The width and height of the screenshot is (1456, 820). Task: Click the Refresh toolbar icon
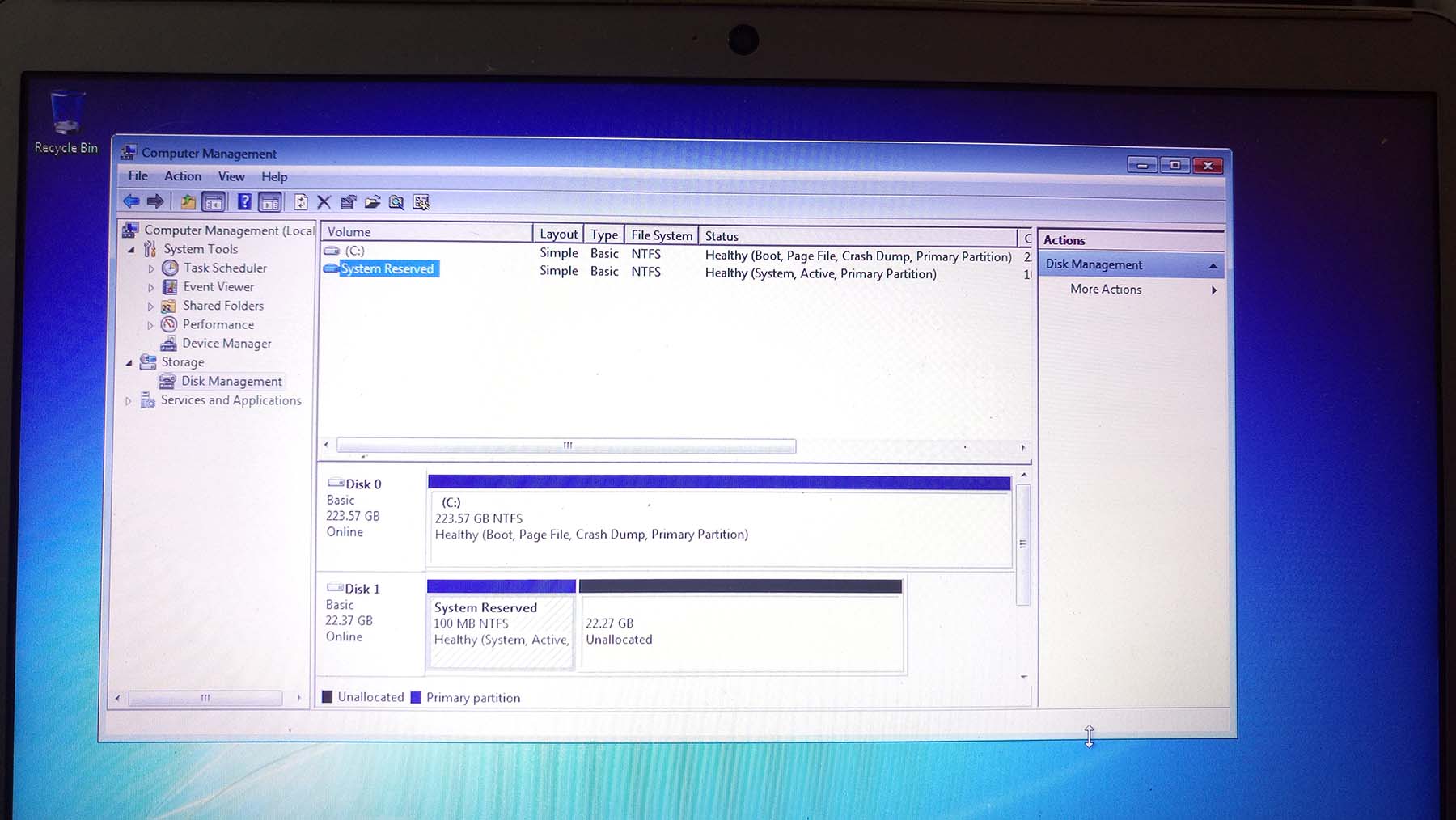(x=301, y=202)
